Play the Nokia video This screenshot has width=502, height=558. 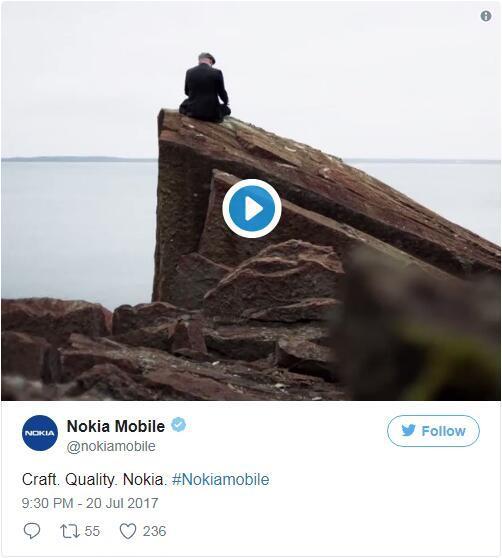click(x=252, y=209)
